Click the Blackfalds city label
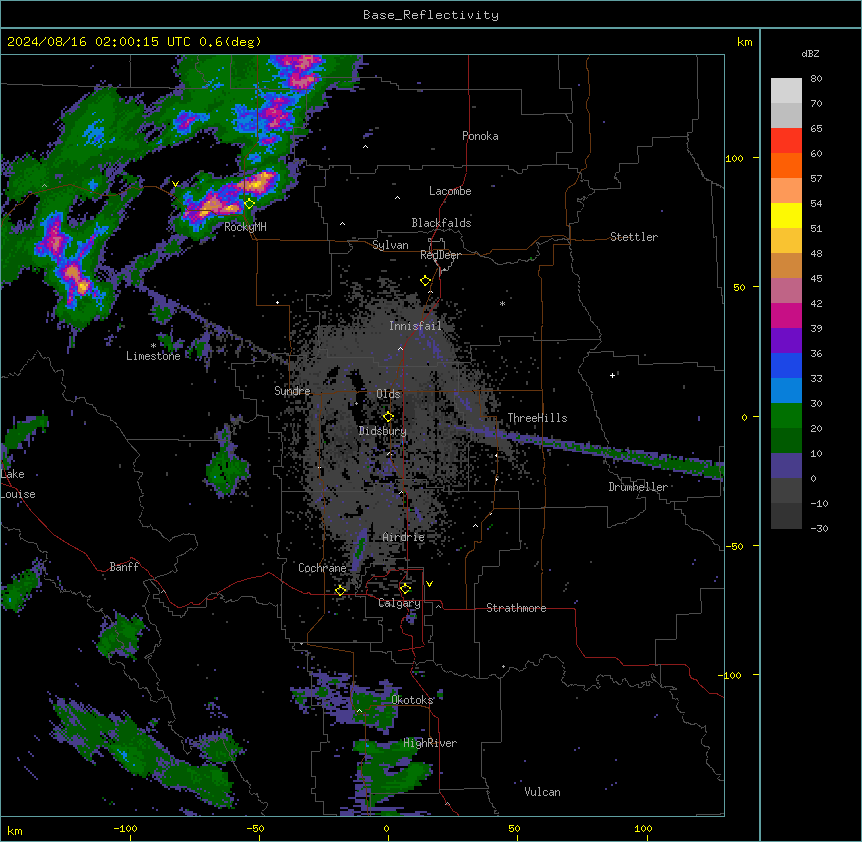The width and height of the screenshot is (862, 842). click(x=441, y=223)
